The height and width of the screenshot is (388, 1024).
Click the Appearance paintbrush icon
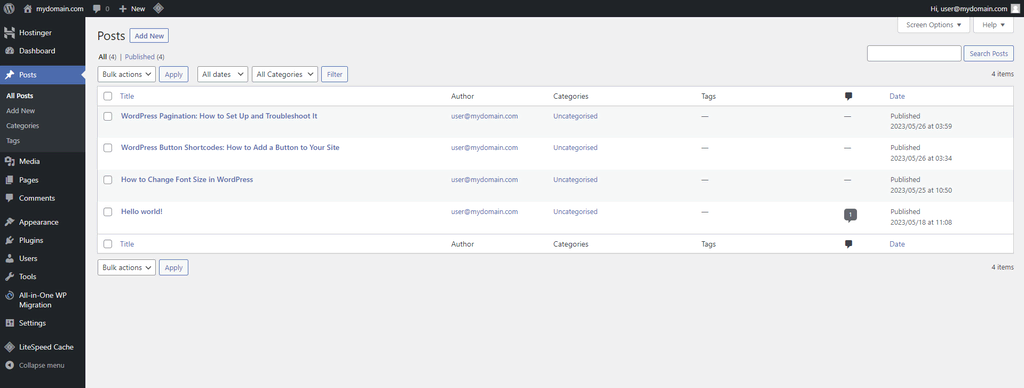[x=9, y=222]
